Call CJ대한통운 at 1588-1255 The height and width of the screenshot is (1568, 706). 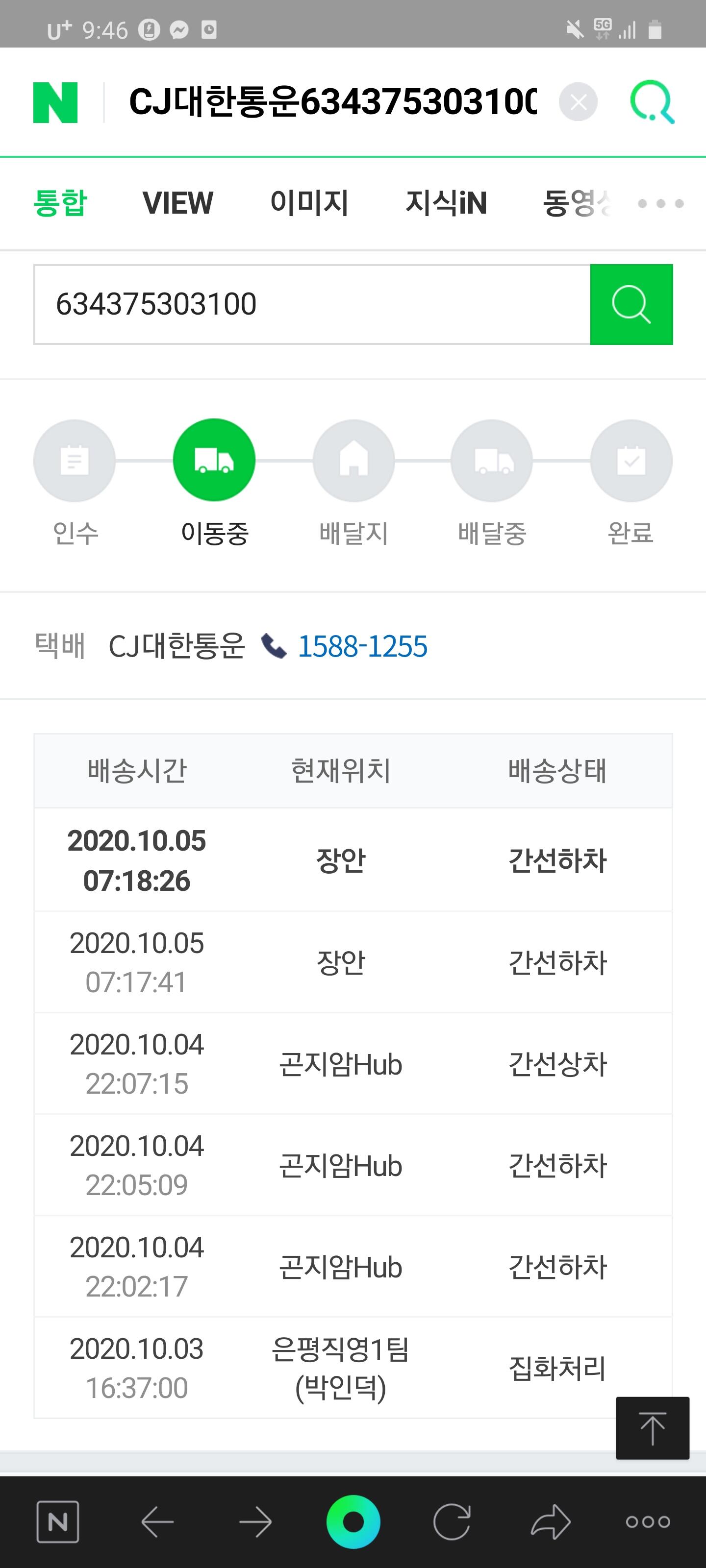point(362,646)
